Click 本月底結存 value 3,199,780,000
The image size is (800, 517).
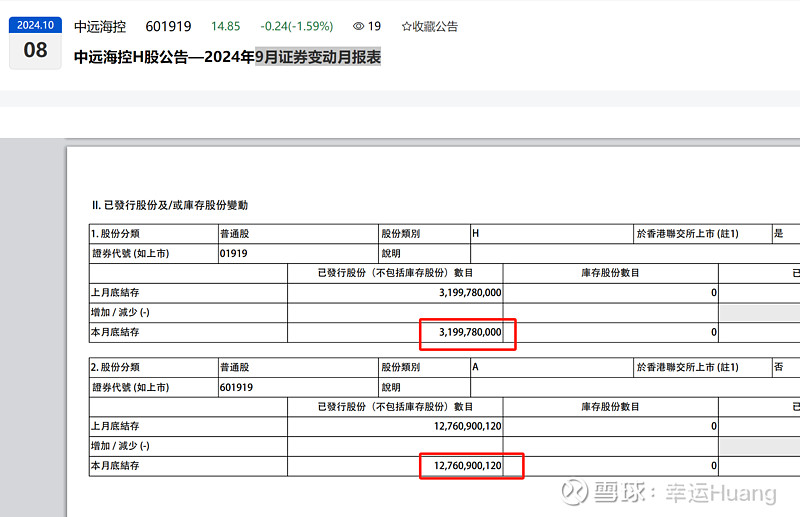470,332
